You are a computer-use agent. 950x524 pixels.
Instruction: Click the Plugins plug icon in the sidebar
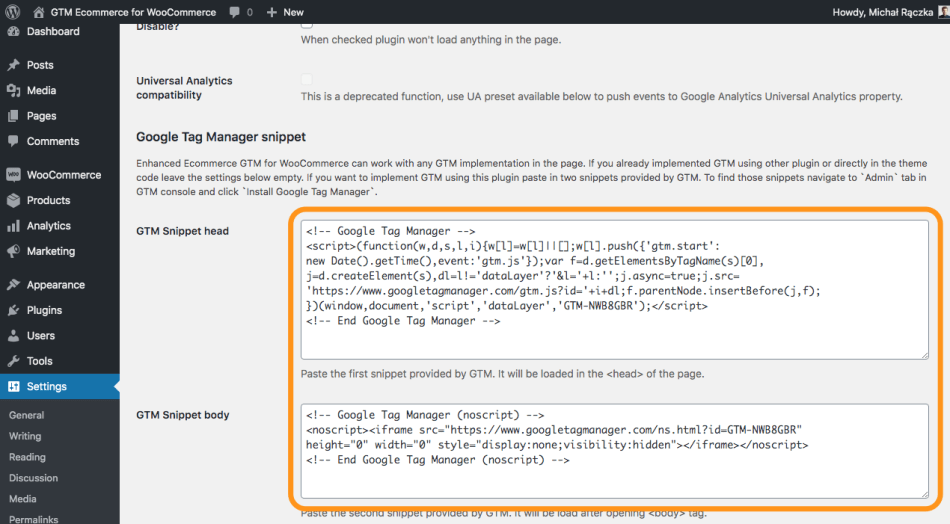13,310
